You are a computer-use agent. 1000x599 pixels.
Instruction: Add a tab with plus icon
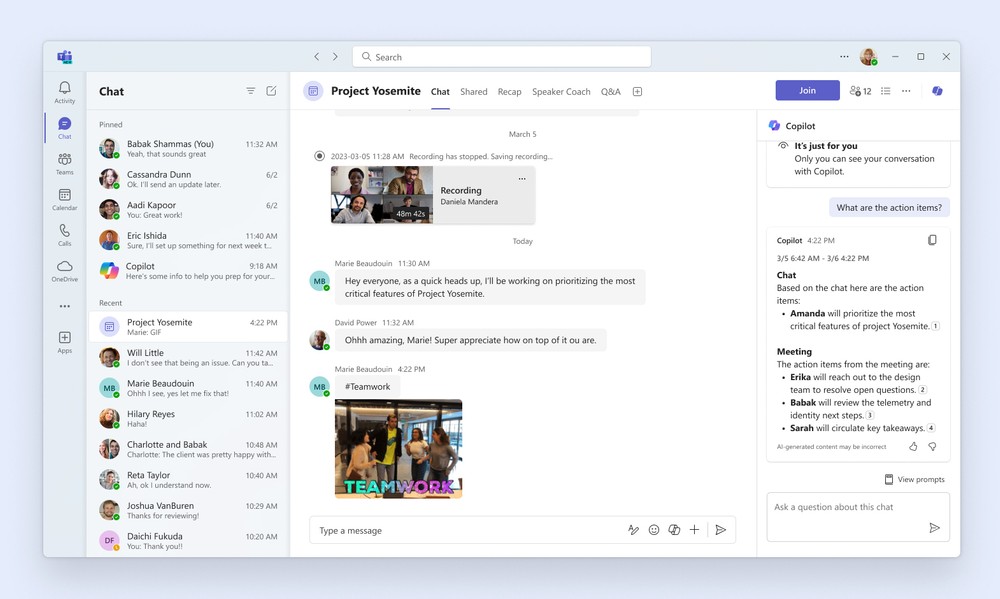point(637,92)
